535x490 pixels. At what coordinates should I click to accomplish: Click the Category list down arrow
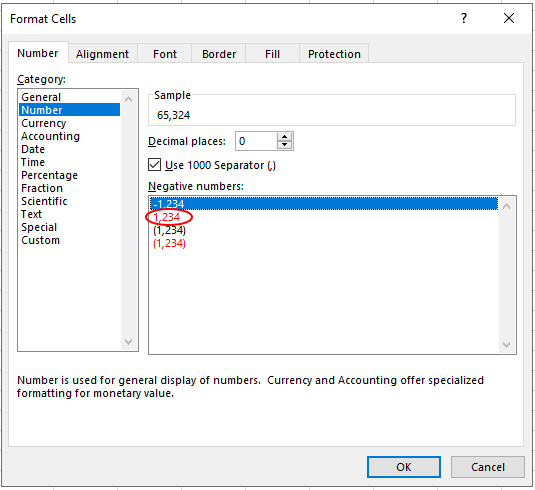coord(129,341)
